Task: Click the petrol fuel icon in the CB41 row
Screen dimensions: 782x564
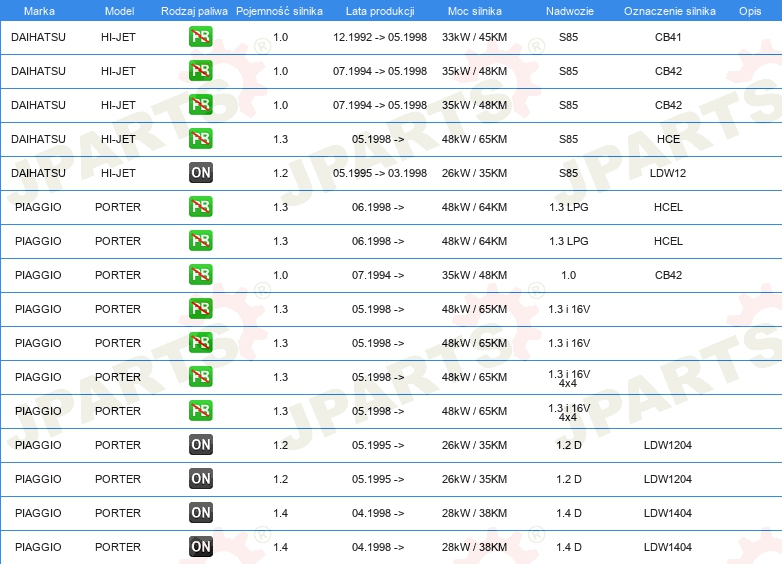Action: [x=200, y=37]
